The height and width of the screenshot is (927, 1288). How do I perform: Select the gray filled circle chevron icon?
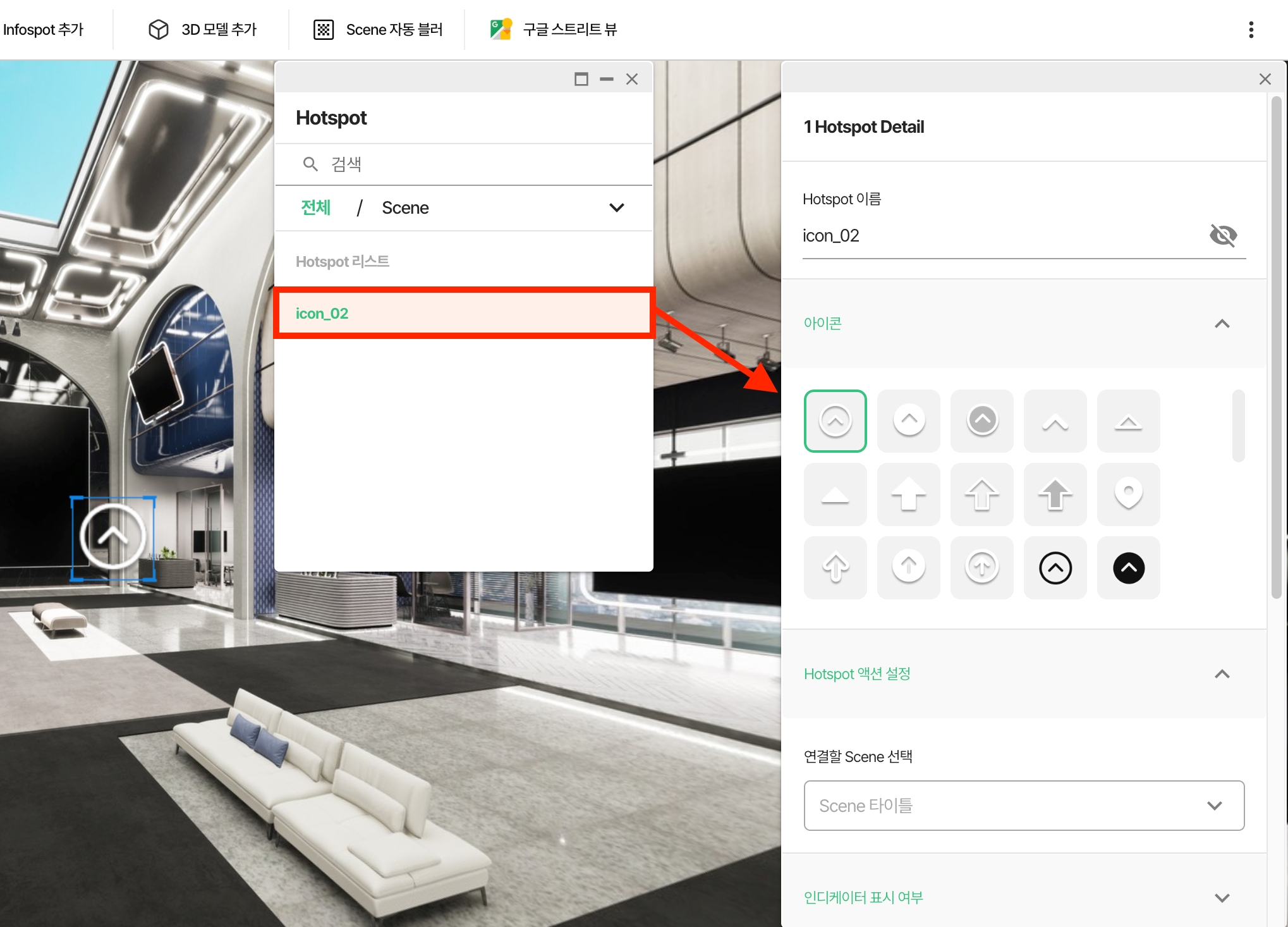coord(981,421)
